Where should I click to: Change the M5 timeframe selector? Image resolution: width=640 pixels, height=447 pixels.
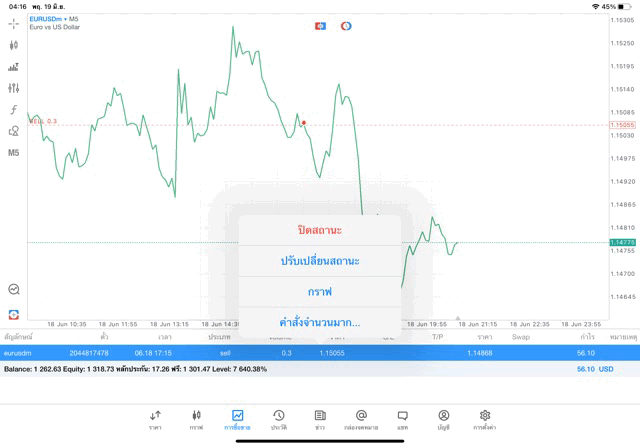(x=13, y=153)
